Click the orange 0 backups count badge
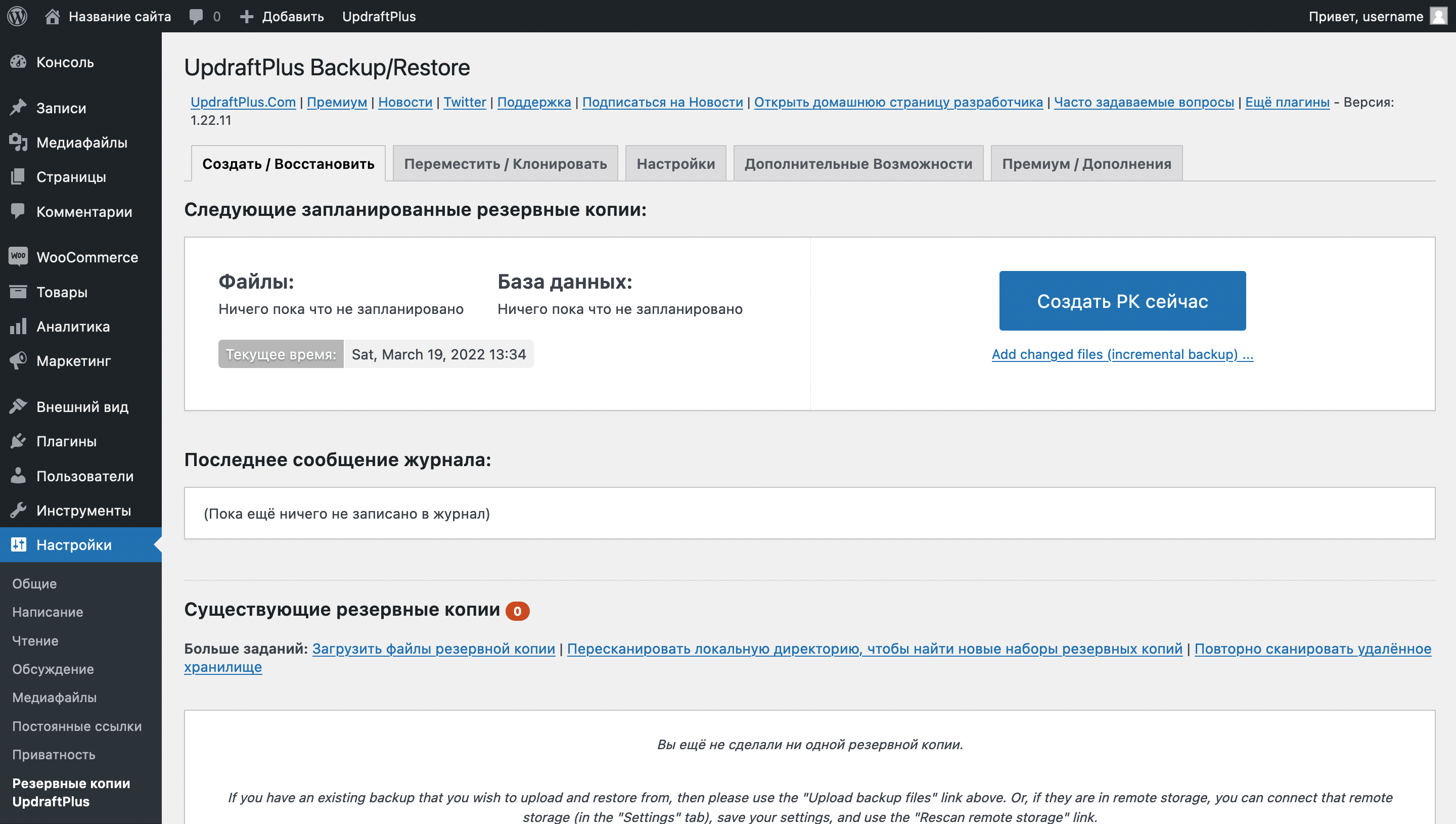 tap(517, 611)
